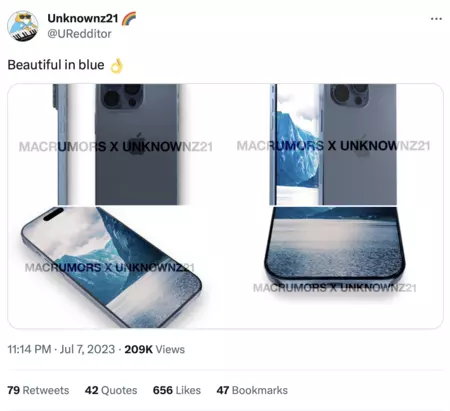Click the Dynamic Island on the angled iPhone
This screenshot has width=450, height=411.
pyautogui.click(x=53, y=214)
